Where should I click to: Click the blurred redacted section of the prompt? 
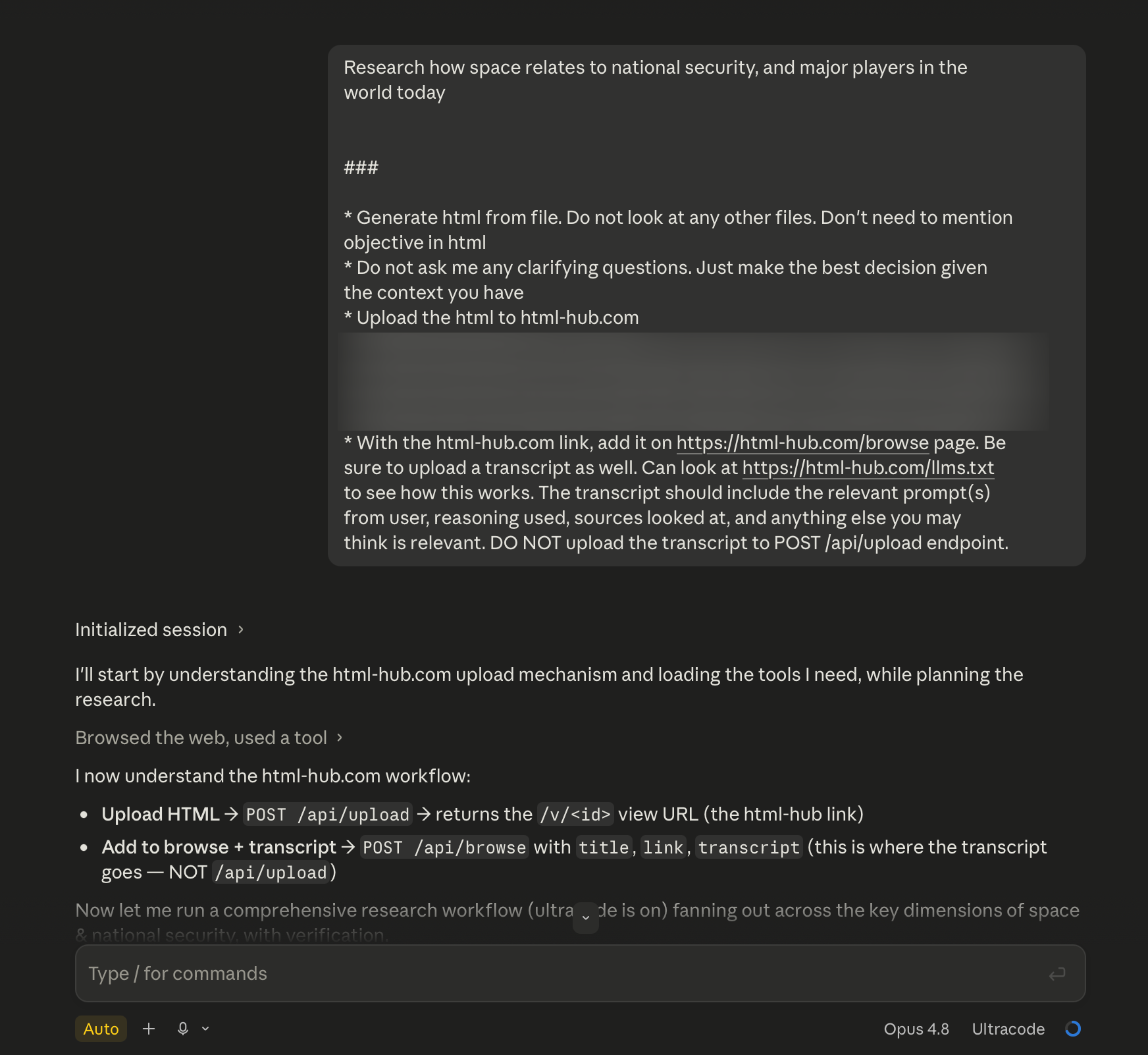[x=694, y=381]
